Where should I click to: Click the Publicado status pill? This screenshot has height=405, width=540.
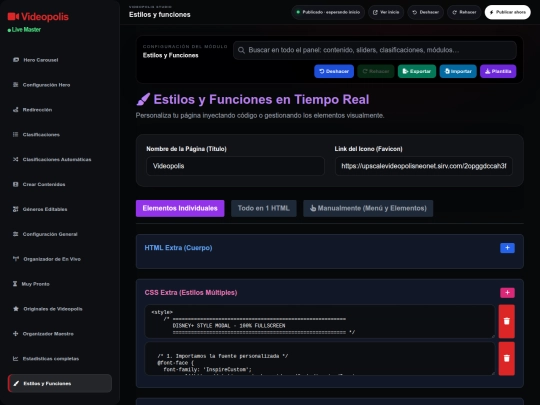pos(328,12)
